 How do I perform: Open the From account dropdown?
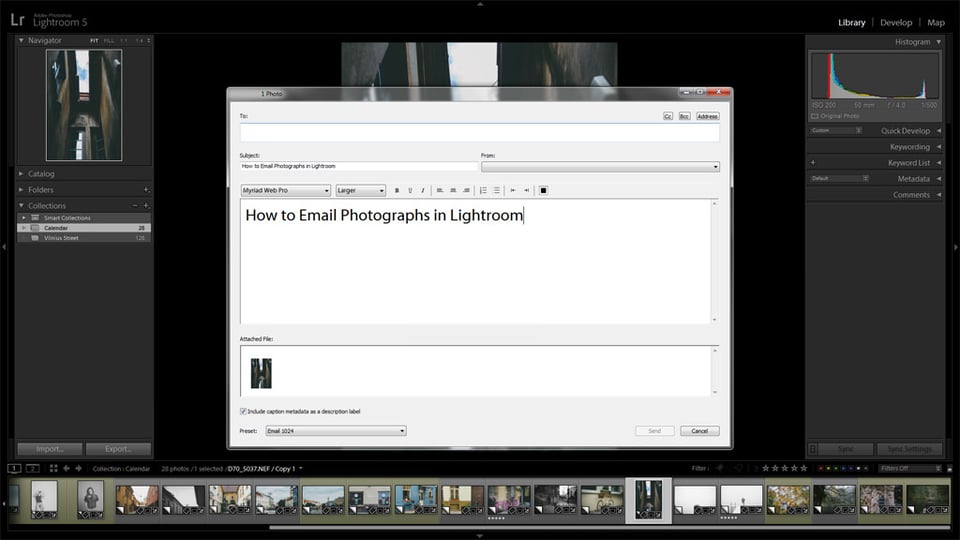(600, 167)
